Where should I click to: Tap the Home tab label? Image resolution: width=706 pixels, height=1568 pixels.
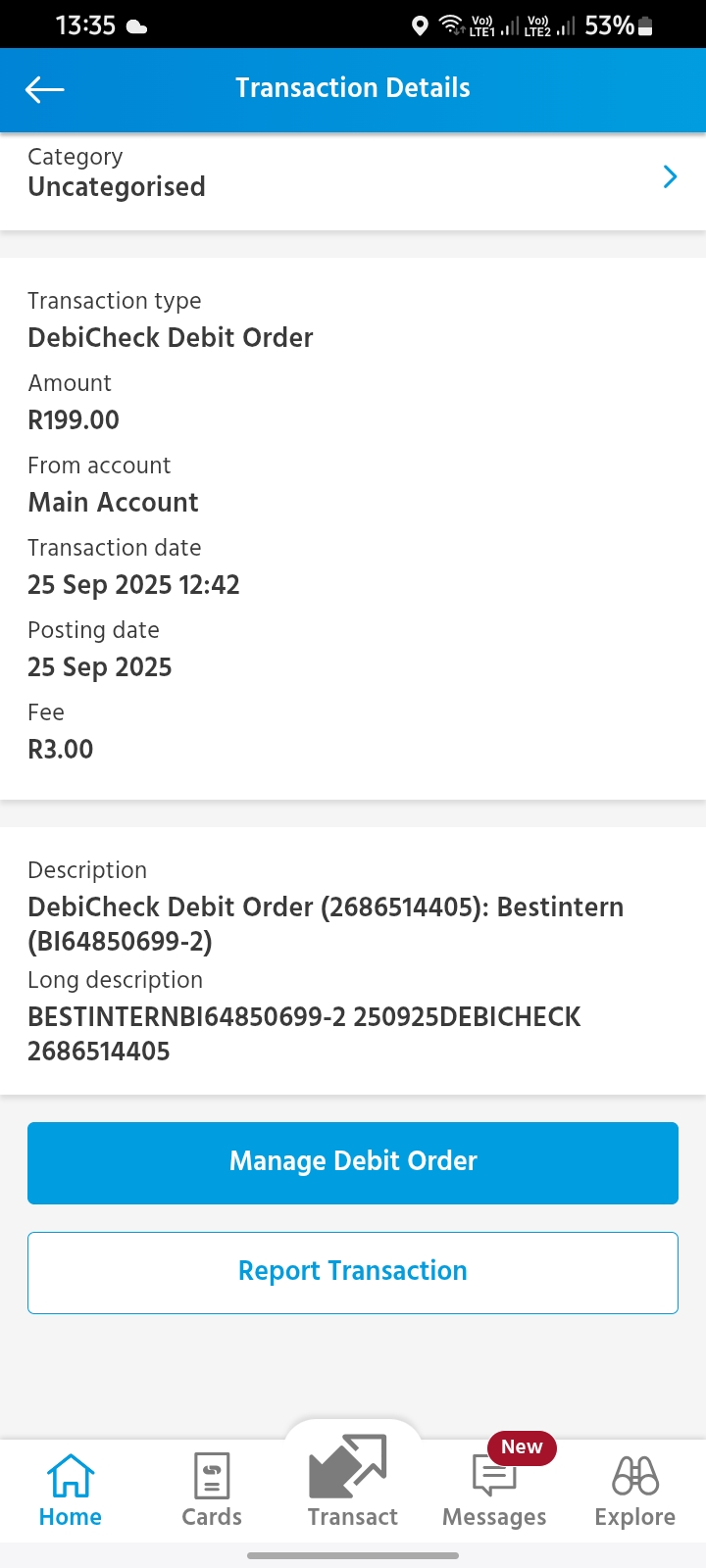pos(71,1517)
